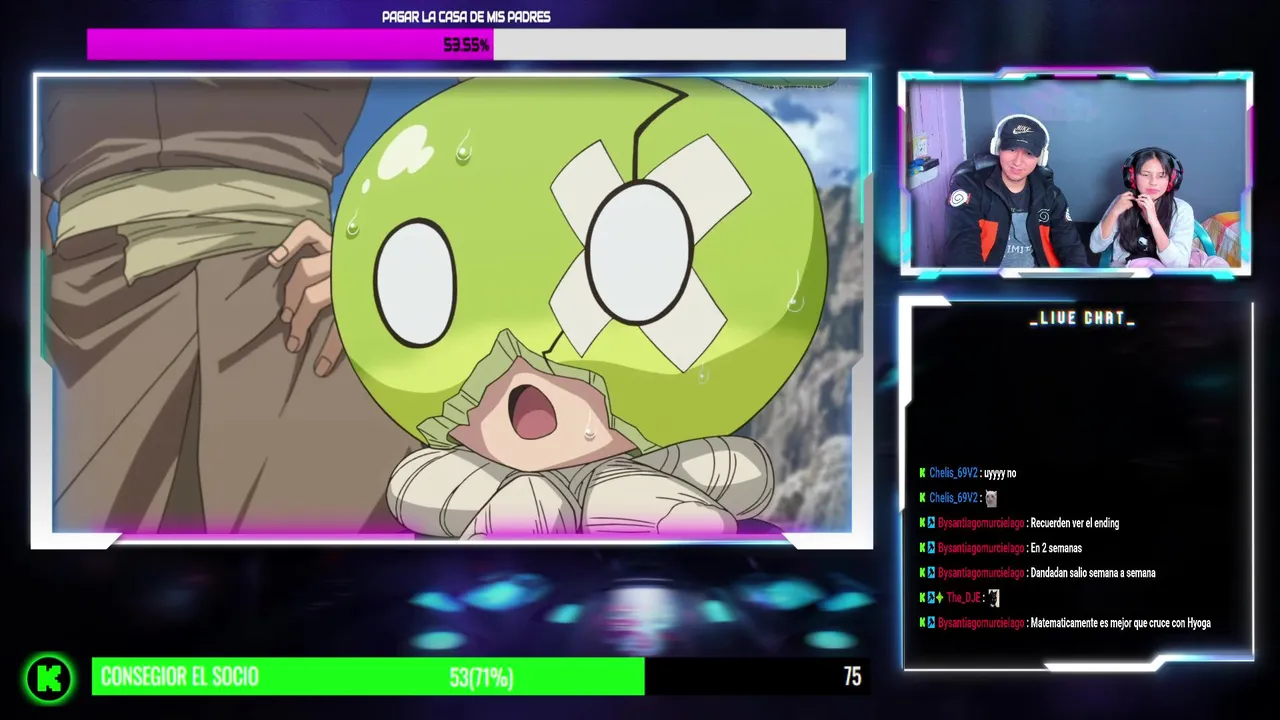Click the chat message 'uyyyy no'
The image size is (1280, 720).
(x=1000, y=474)
